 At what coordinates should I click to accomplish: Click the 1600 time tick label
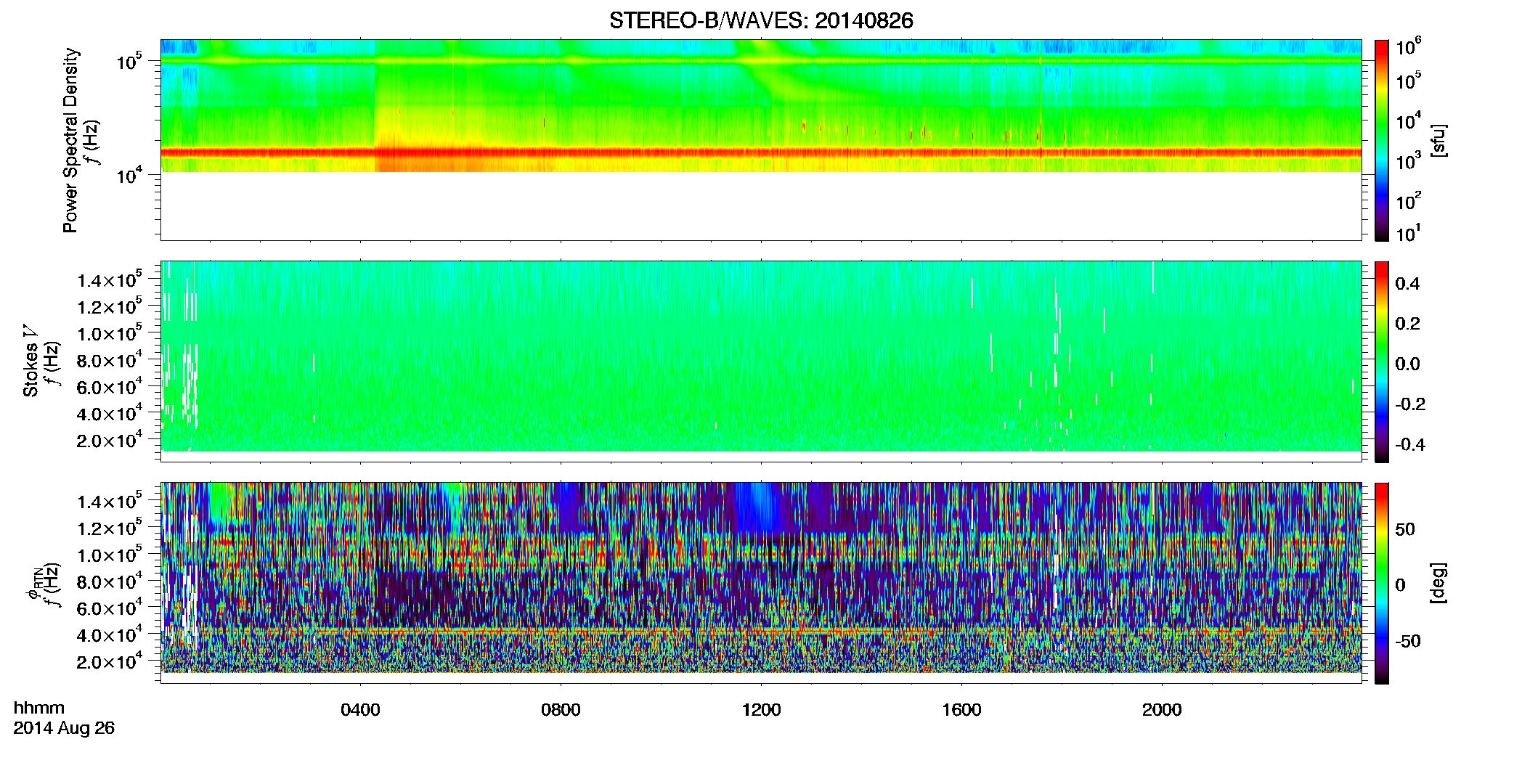click(961, 710)
